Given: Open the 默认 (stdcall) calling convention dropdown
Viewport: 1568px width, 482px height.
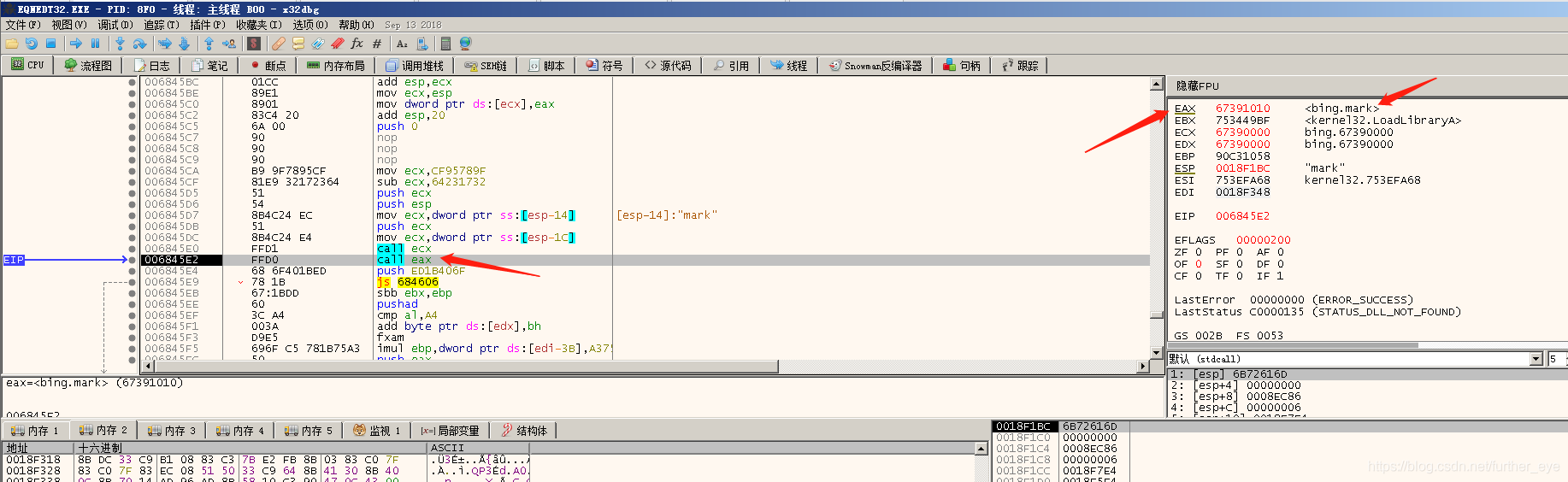Looking at the screenshot, I should (1536, 359).
